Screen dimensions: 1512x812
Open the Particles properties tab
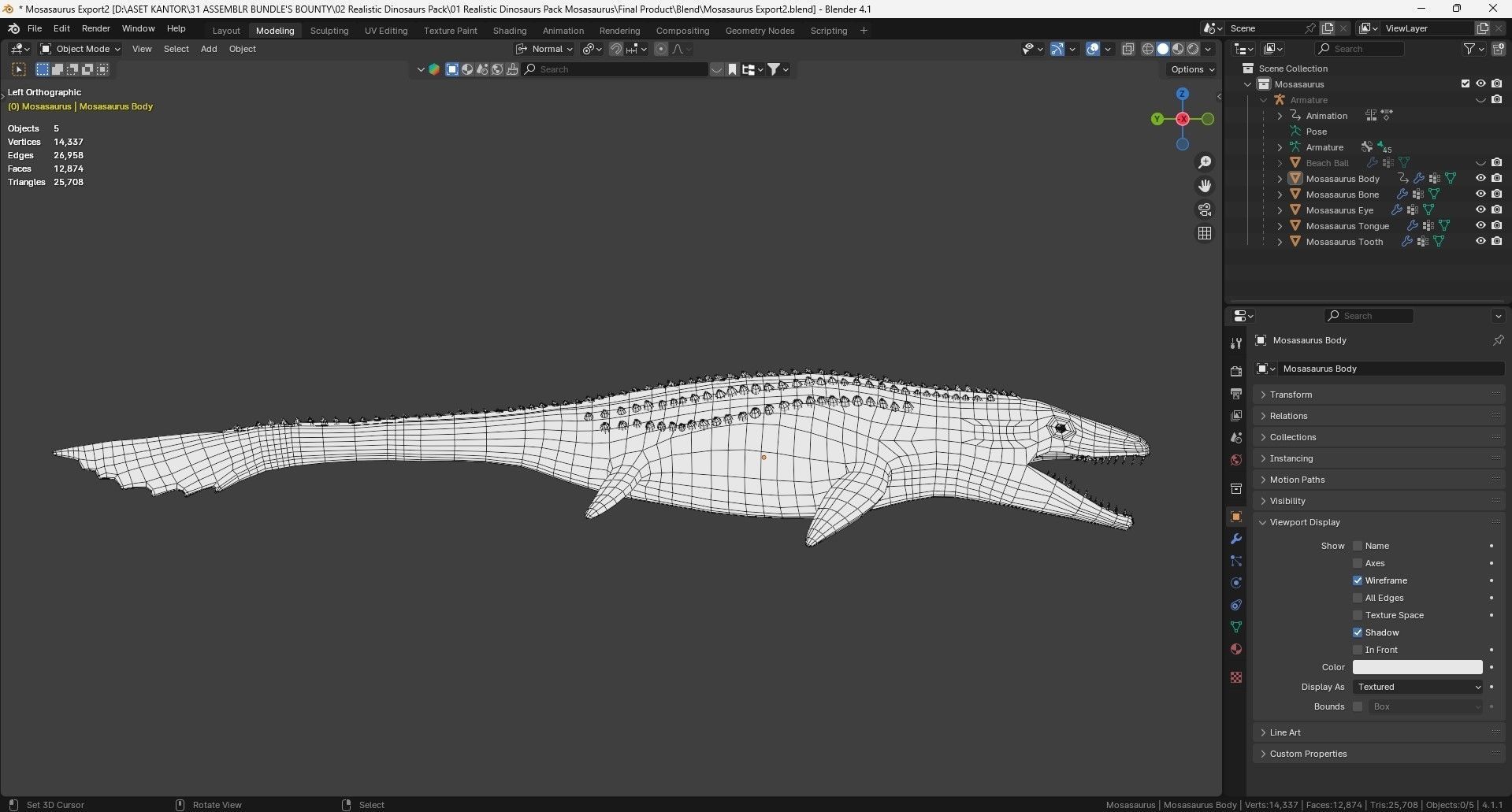[1235, 561]
